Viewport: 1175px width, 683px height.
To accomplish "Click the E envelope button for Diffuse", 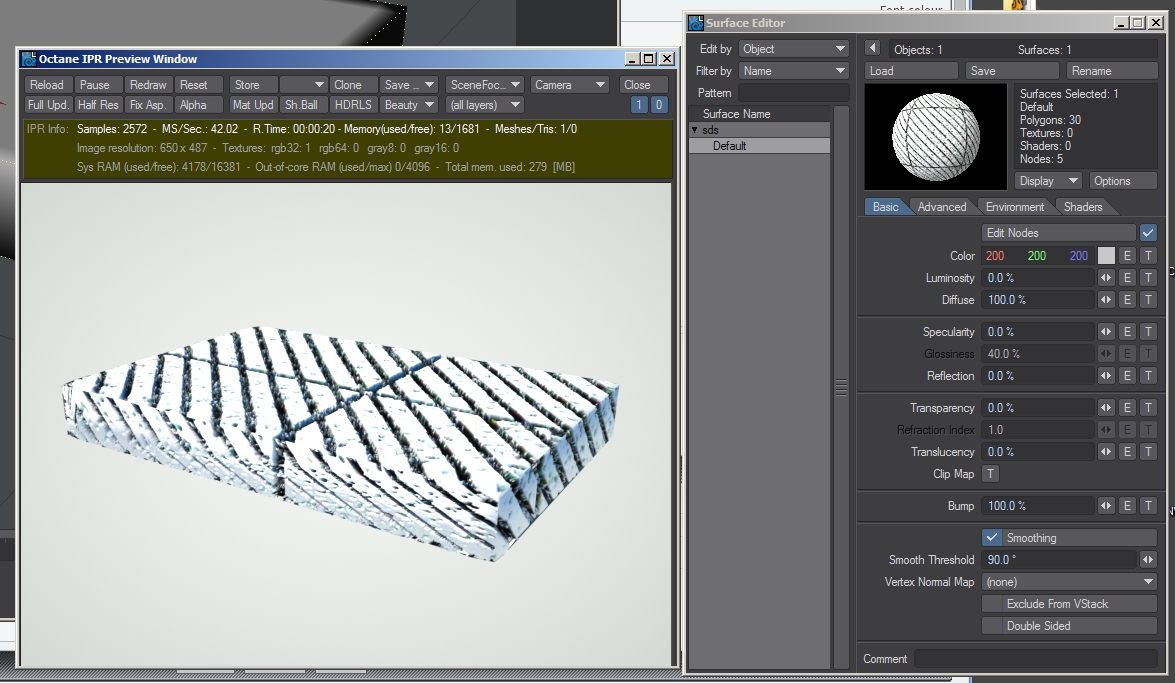I will [1127, 299].
